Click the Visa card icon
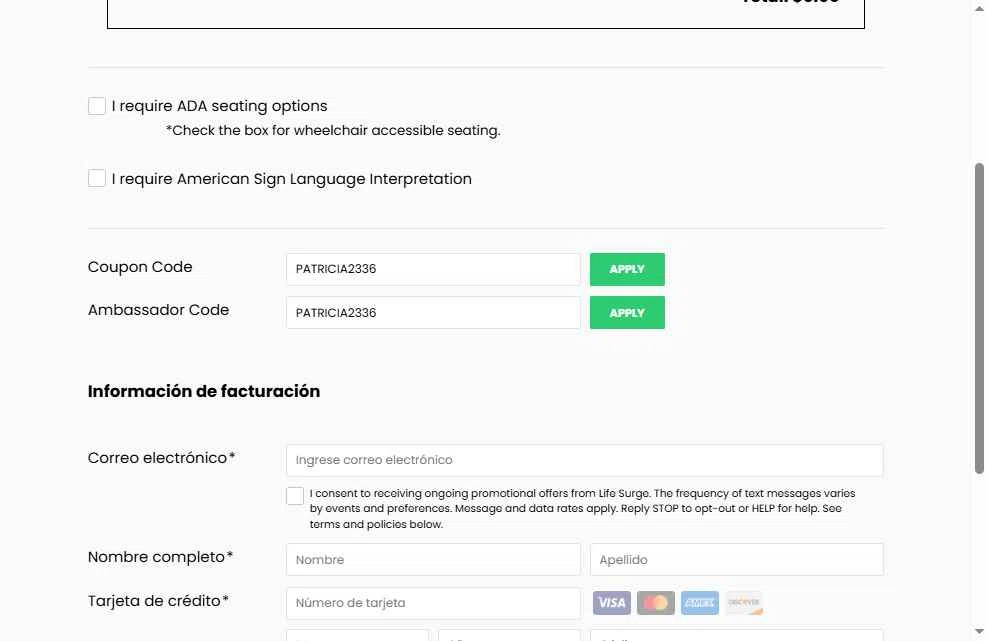Image resolution: width=987 pixels, height=641 pixels. (x=612, y=603)
